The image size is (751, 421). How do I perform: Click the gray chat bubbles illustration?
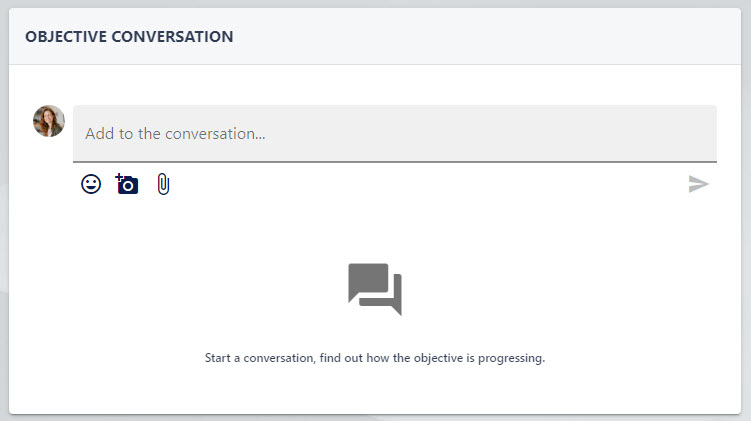tap(375, 289)
